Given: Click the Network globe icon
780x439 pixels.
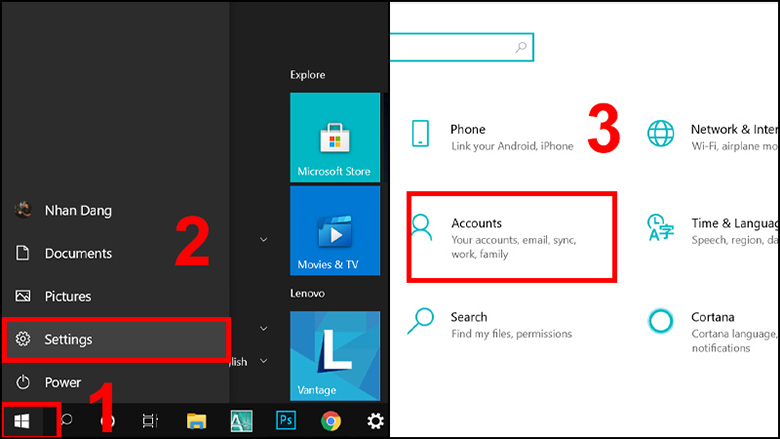Looking at the screenshot, I should pos(661,133).
